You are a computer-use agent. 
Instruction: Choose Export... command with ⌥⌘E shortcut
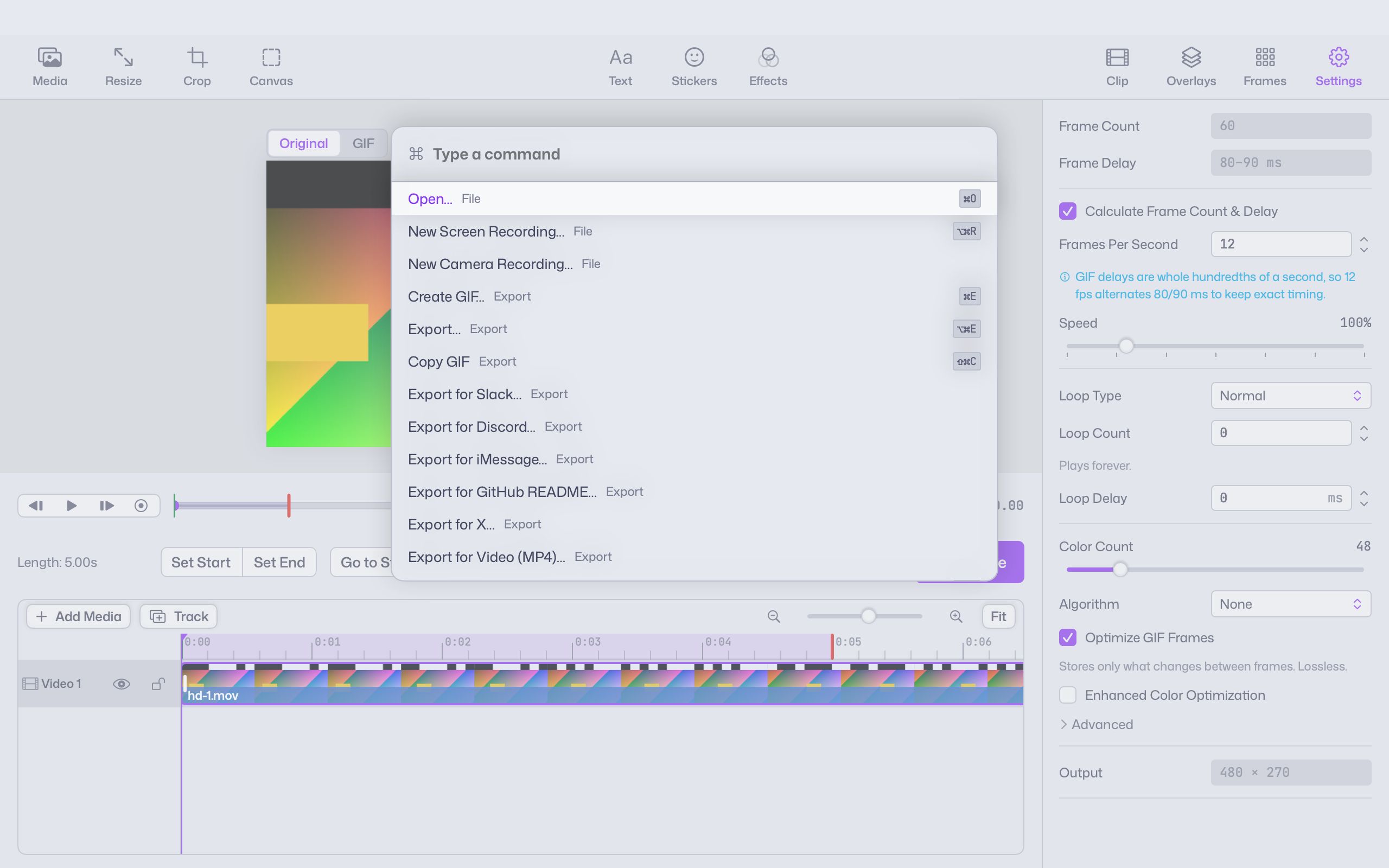click(x=694, y=329)
